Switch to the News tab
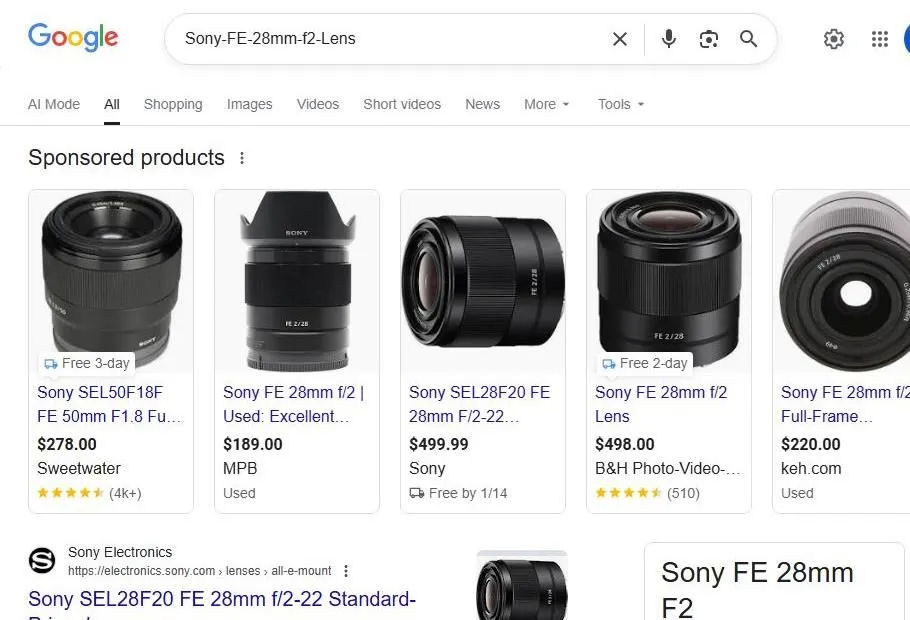 [x=482, y=104]
